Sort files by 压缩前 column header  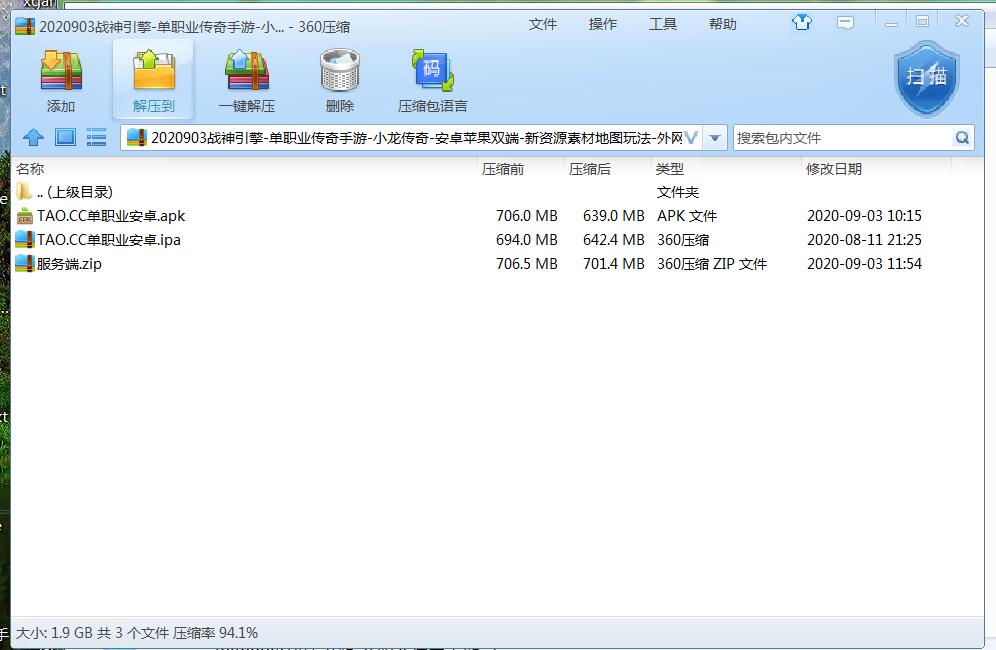503,169
